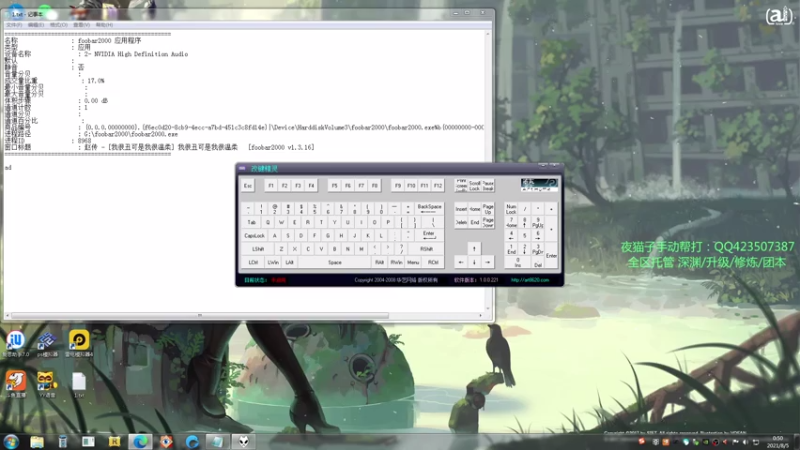The height and width of the screenshot is (450, 800).
Task: Click the numpad 0 Ins key
Action: tap(517, 262)
